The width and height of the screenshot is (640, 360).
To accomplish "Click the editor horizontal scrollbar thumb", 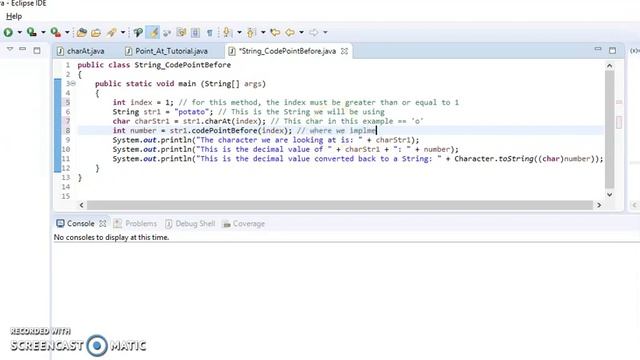I will click(x=340, y=205).
